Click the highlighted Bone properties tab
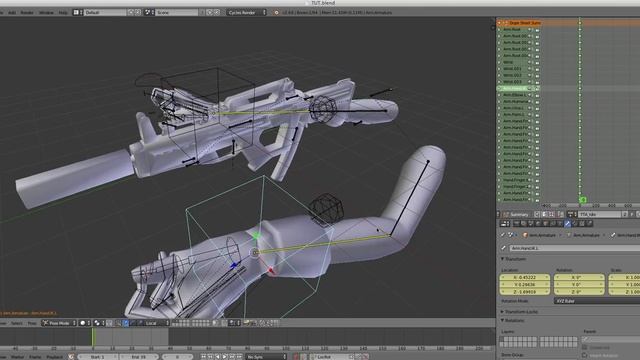The height and width of the screenshot is (360, 640). coord(567,224)
